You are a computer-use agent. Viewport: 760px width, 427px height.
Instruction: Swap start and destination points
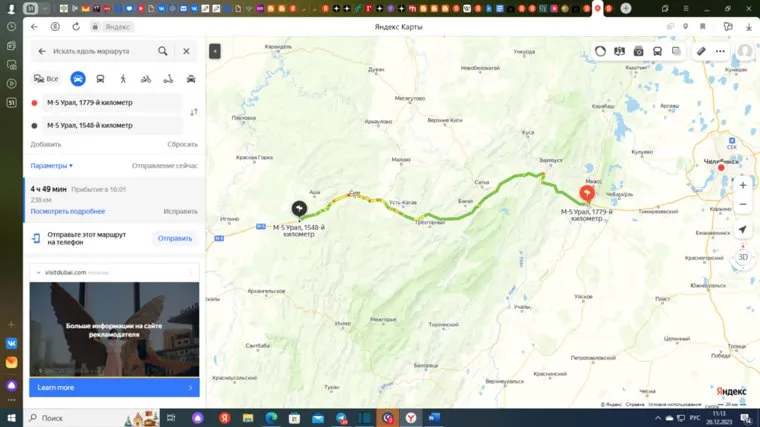pyautogui.click(x=193, y=112)
